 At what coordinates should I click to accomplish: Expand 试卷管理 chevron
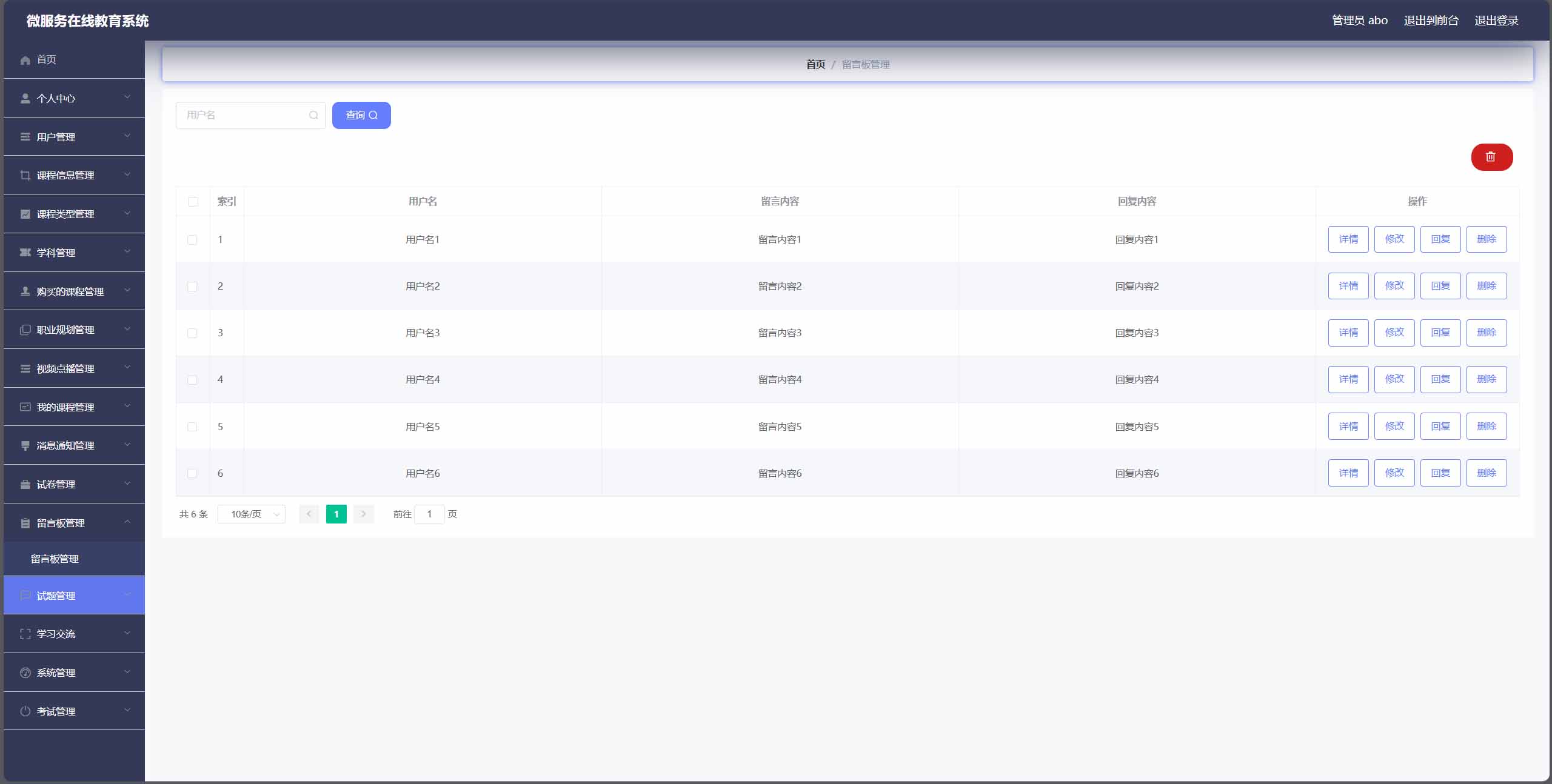coord(127,483)
